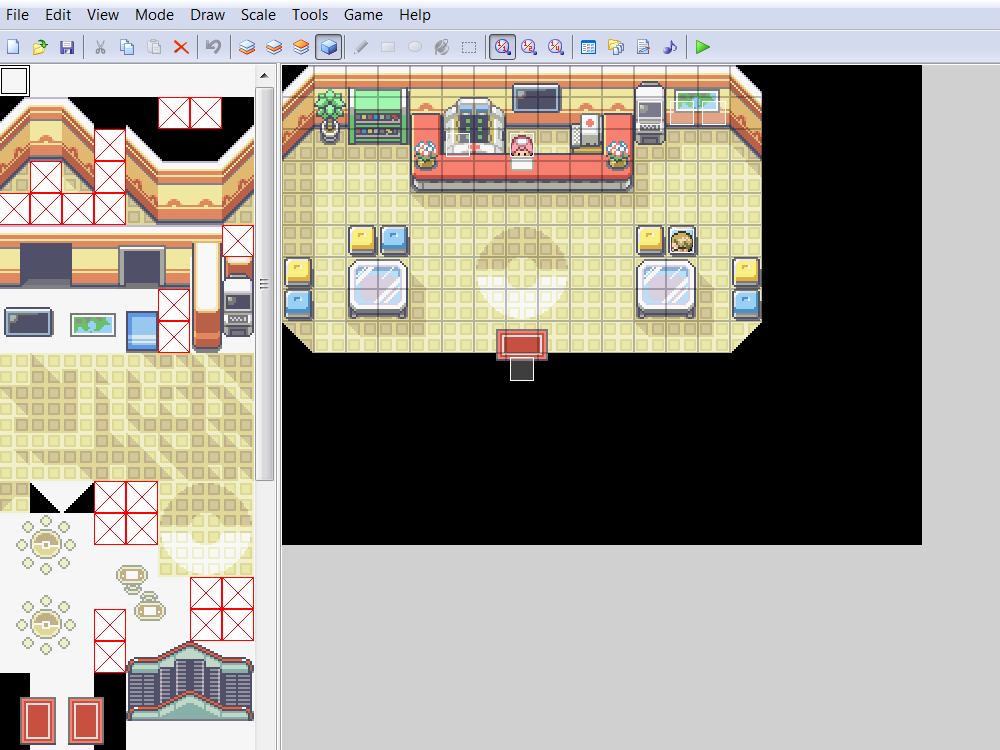The width and height of the screenshot is (1000, 750).
Task: Click the right glass table on map
Action: point(666,288)
